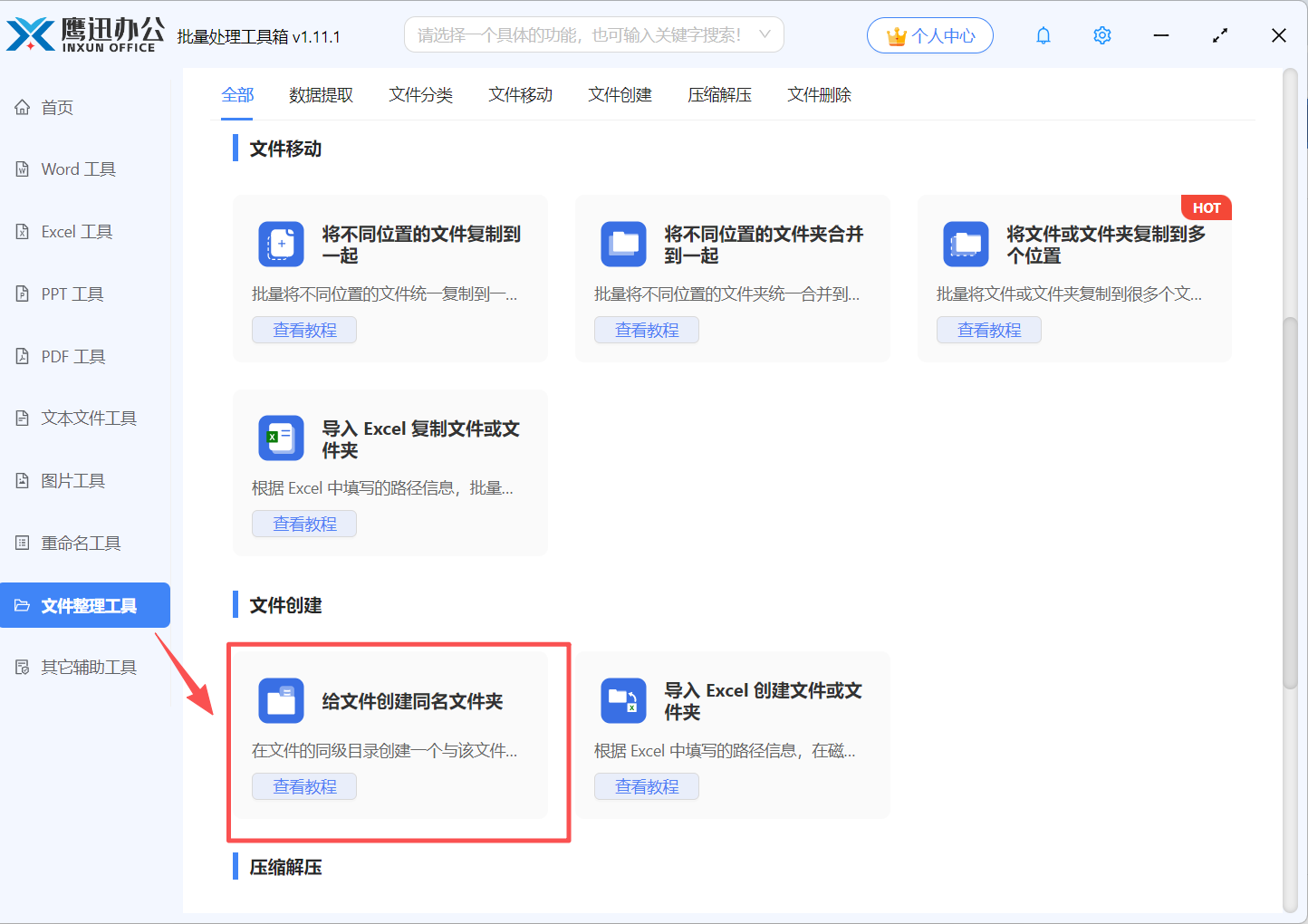Switch to the 压缩解压 tab
The image size is (1308, 924).
pyautogui.click(x=719, y=95)
